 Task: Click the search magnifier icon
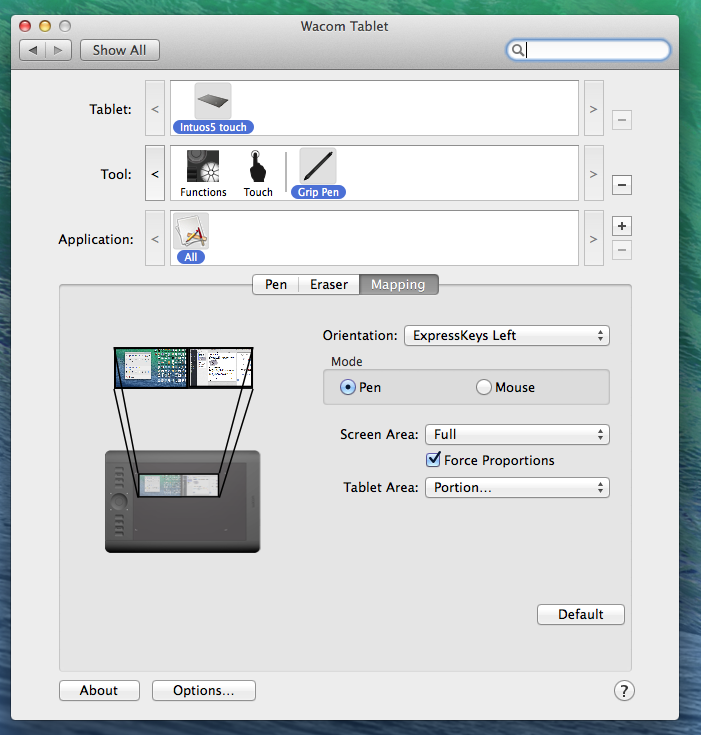tap(517, 50)
